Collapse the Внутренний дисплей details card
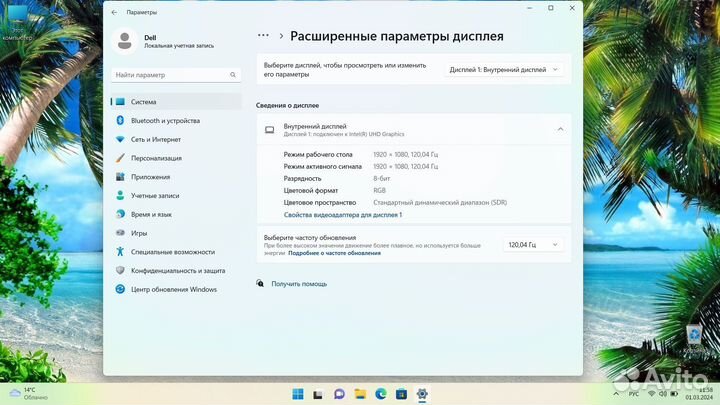720x405 pixels. pos(560,129)
